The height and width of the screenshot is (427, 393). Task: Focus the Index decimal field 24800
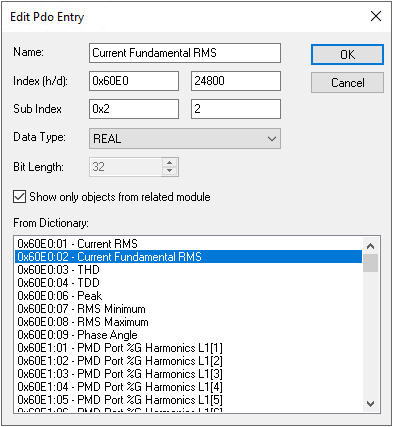(236, 81)
